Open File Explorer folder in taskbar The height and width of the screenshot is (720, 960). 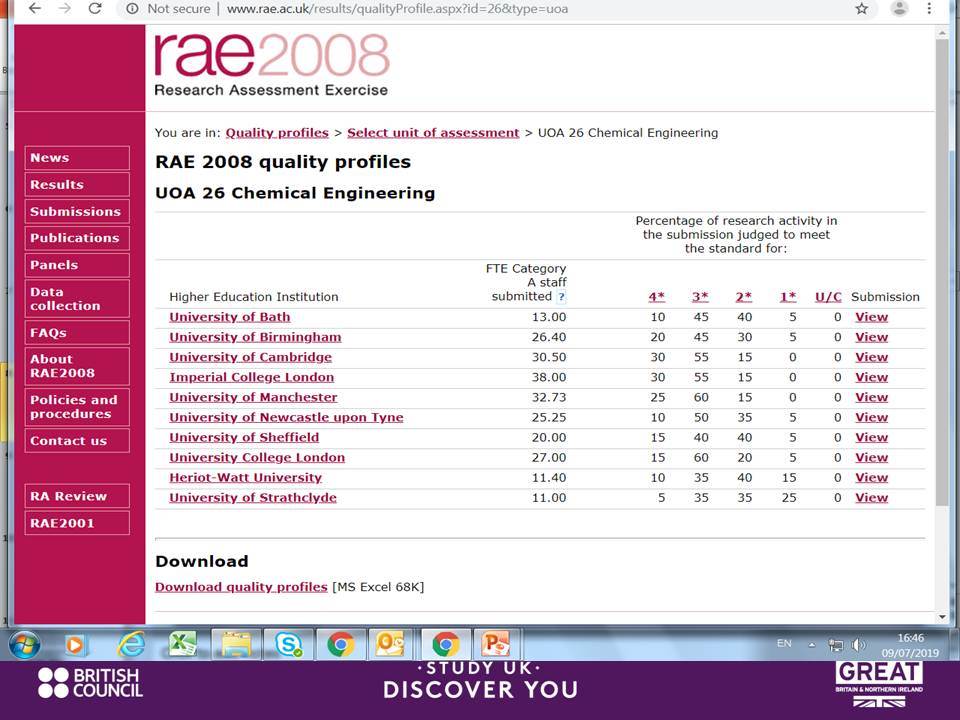[x=236, y=645]
